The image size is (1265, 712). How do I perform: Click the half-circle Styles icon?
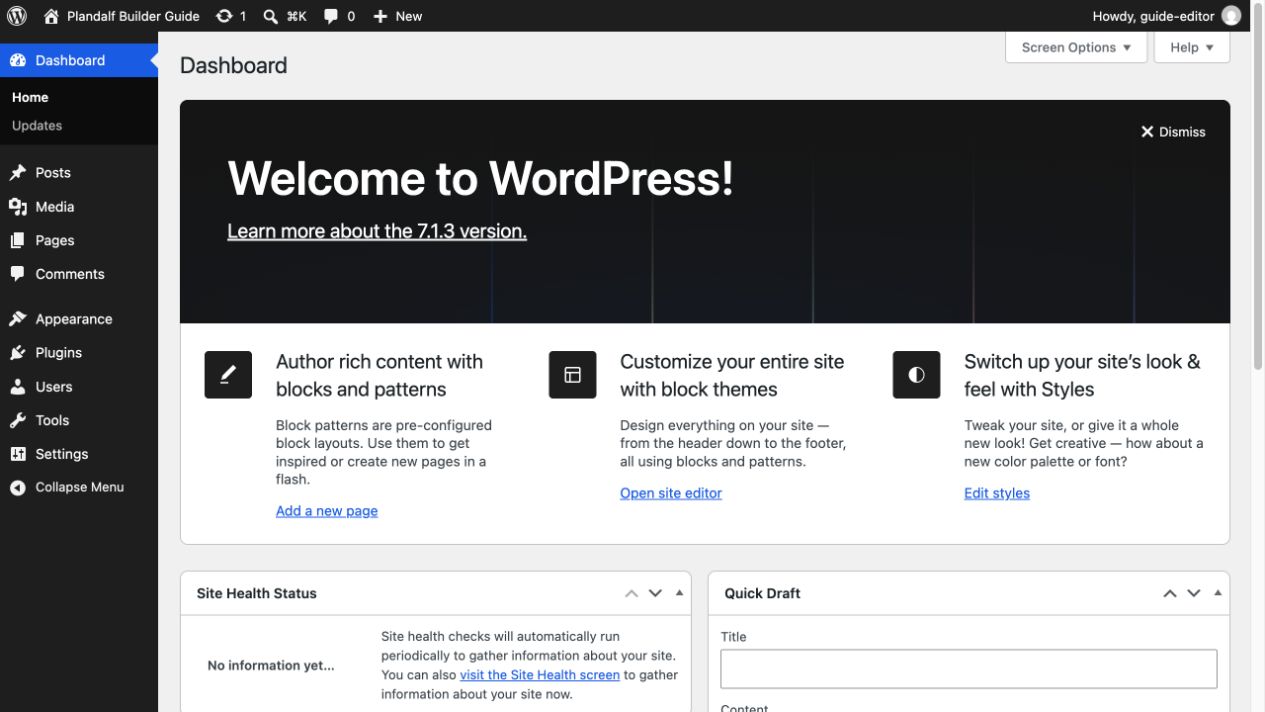click(916, 375)
